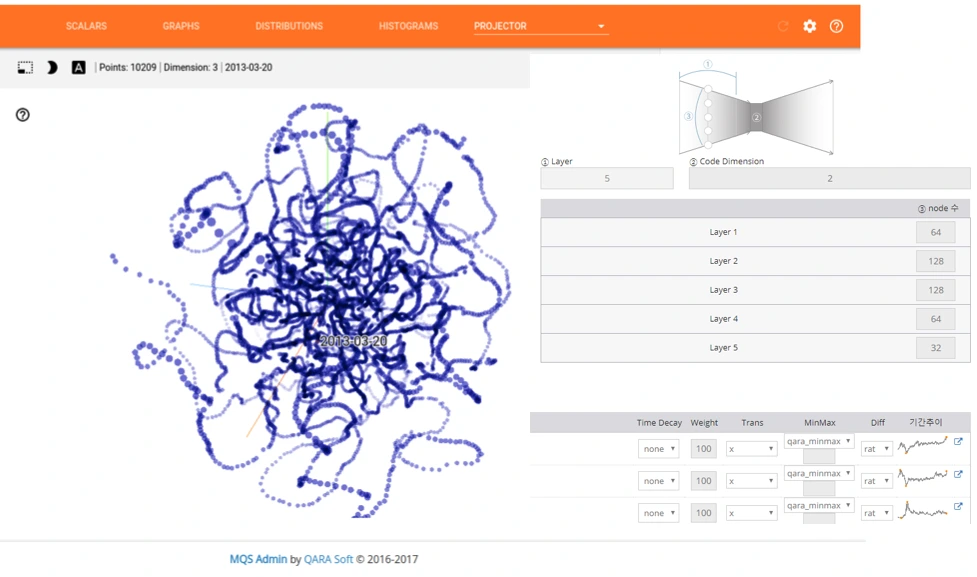Open the Diff rat dropdown in the first row
The height and width of the screenshot is (577, 977).
click(876, 449)
